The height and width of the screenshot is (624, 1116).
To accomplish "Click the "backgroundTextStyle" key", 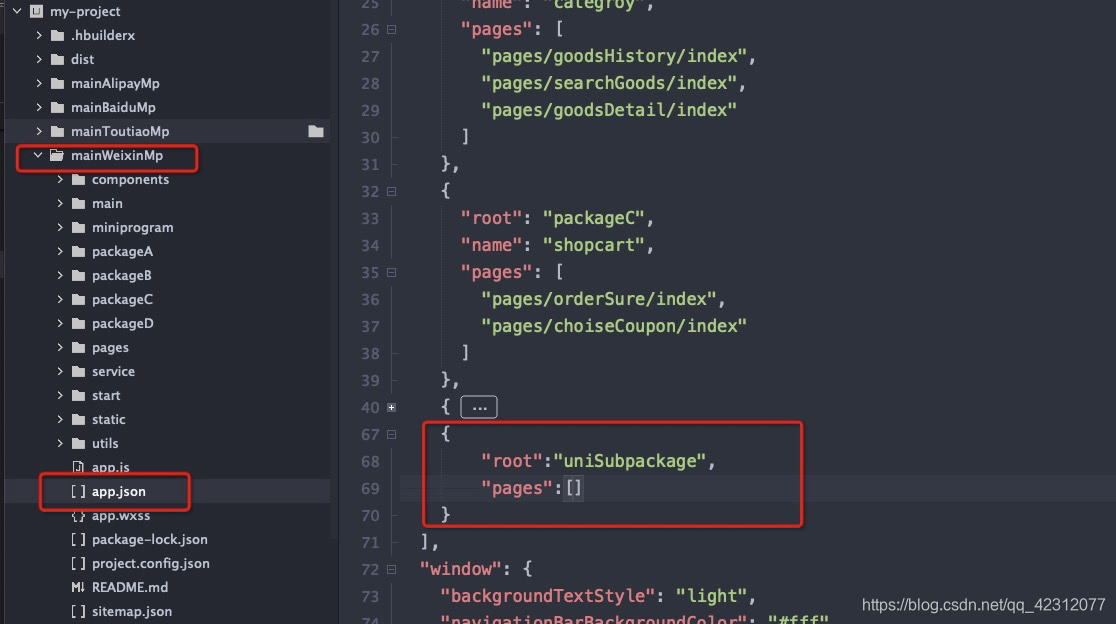I will point(547,596).
